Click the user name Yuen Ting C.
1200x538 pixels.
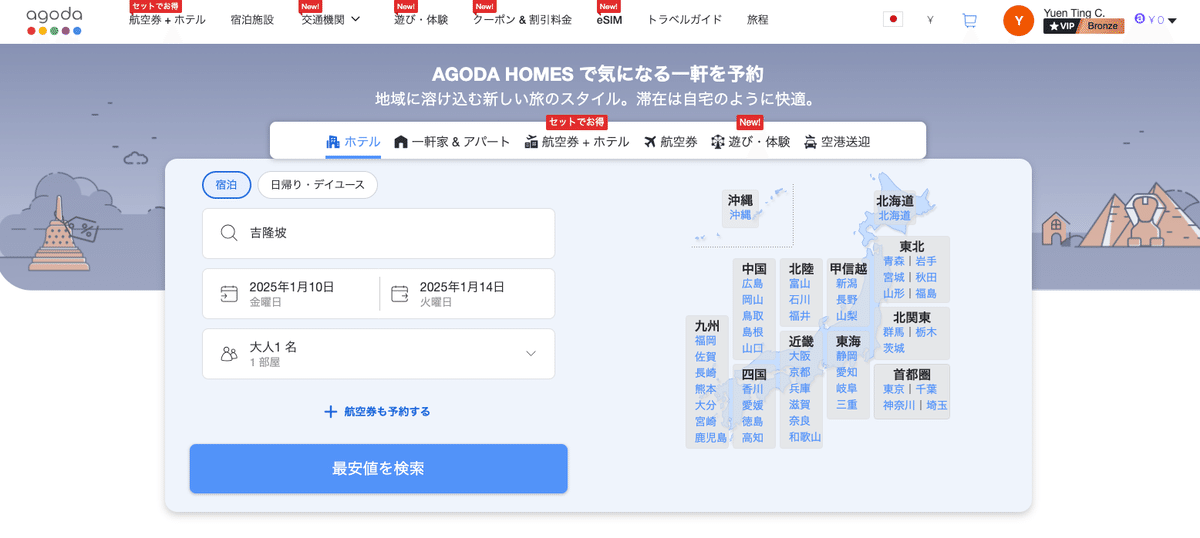[x=1074, y=12]
